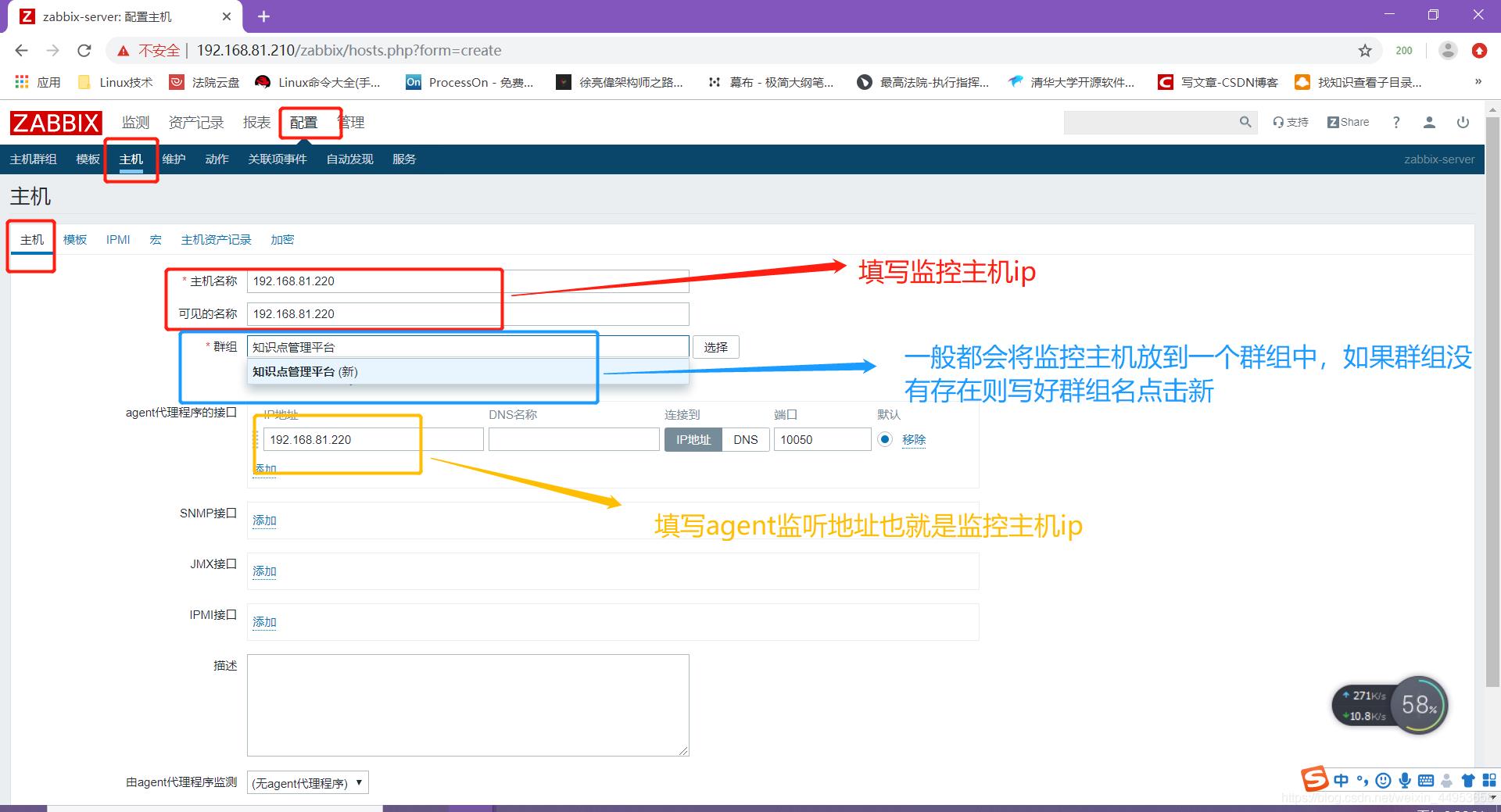Viewport: 1501px width, 812px height.
Task: Add a JMX interface via 添加
Action: pyautogui.click(x=264, y=571)
